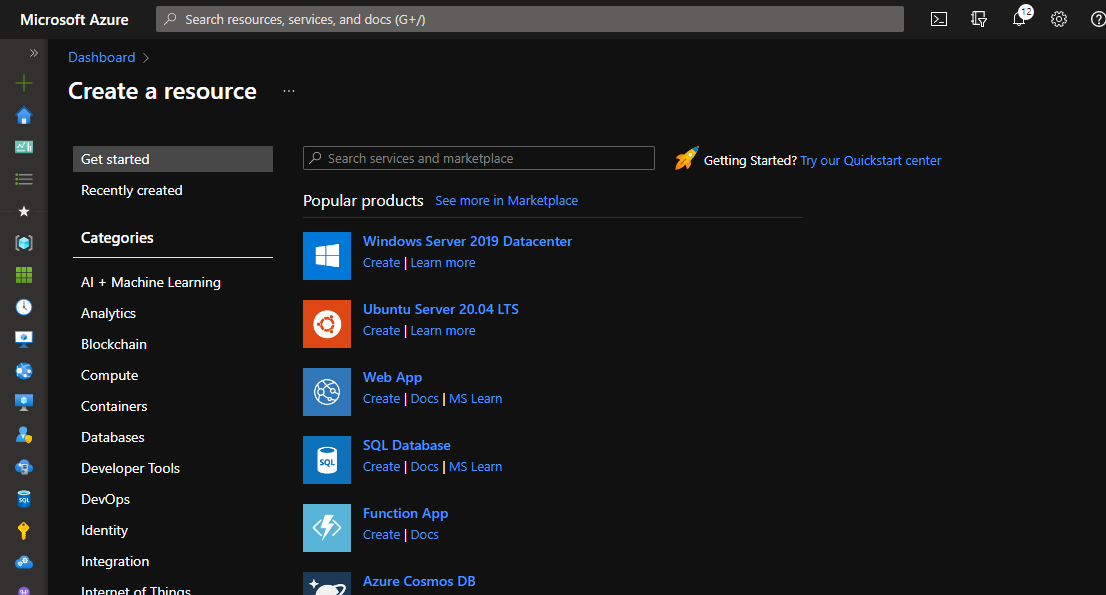Open All services list icon in sidebar
This screenshot has width=1106, height=595.
[x=24, y=179]
